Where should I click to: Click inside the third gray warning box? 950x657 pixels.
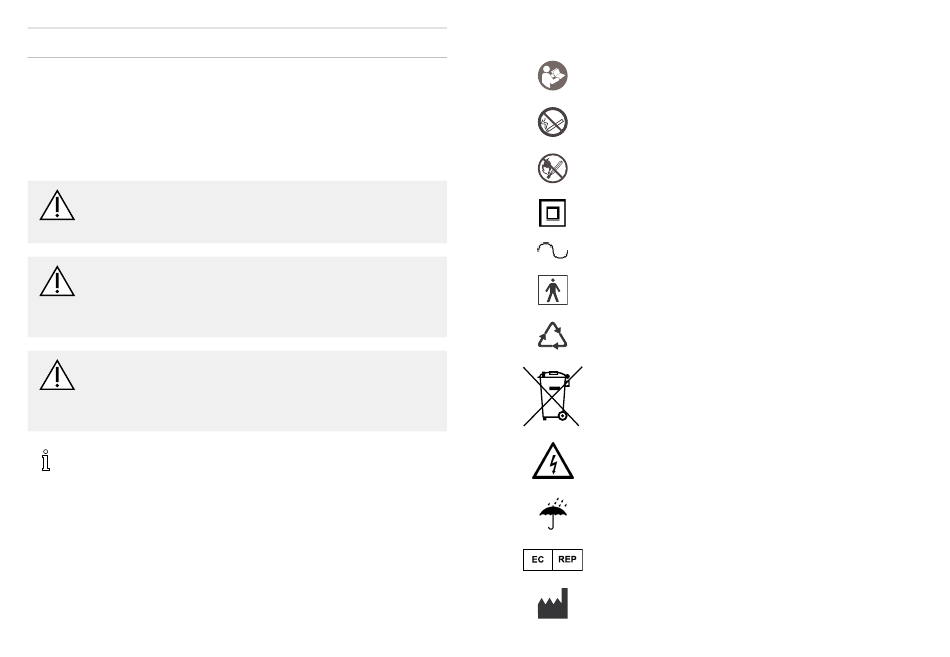coord(238,391)
